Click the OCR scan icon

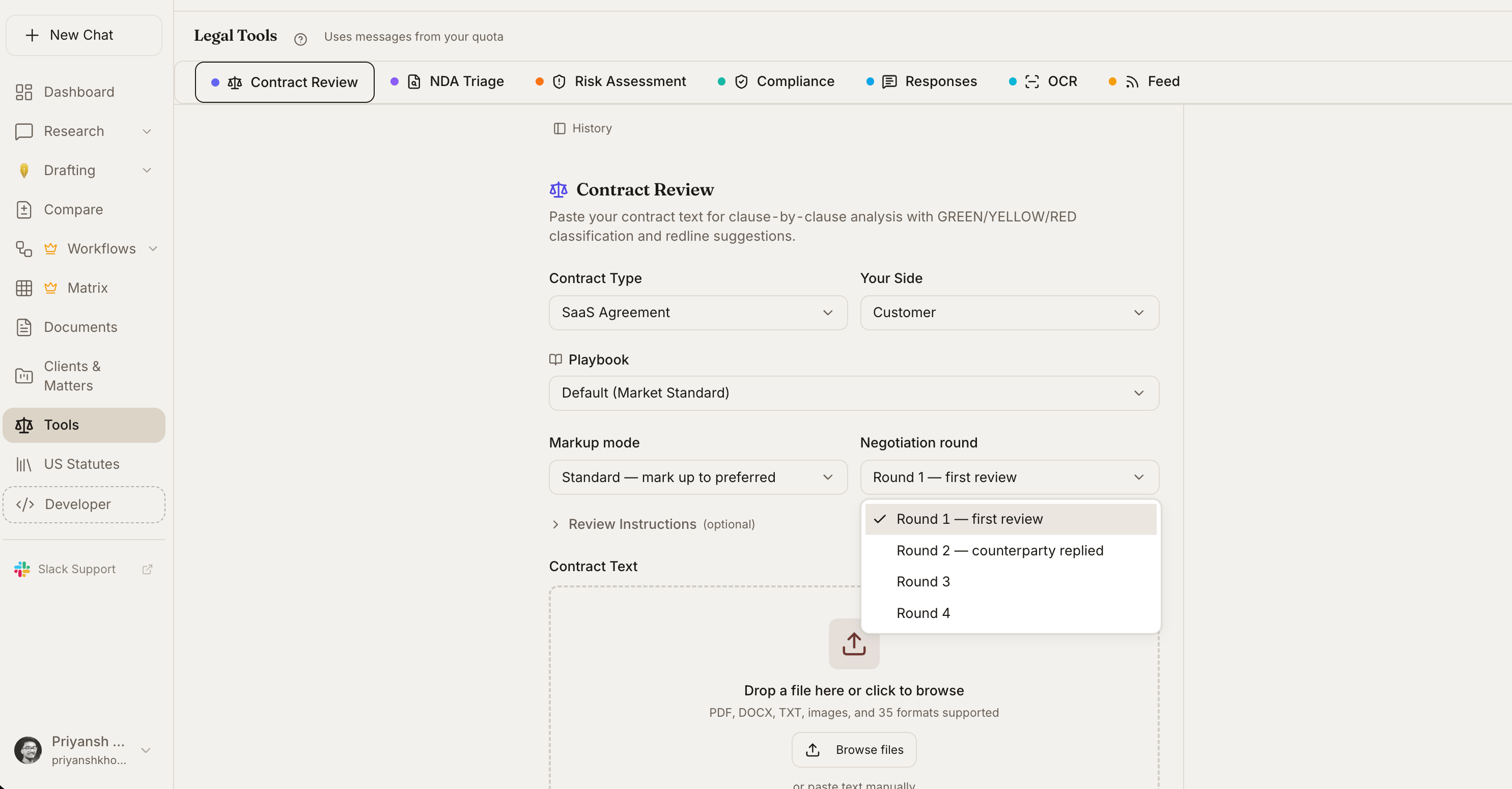point(1032,81)
